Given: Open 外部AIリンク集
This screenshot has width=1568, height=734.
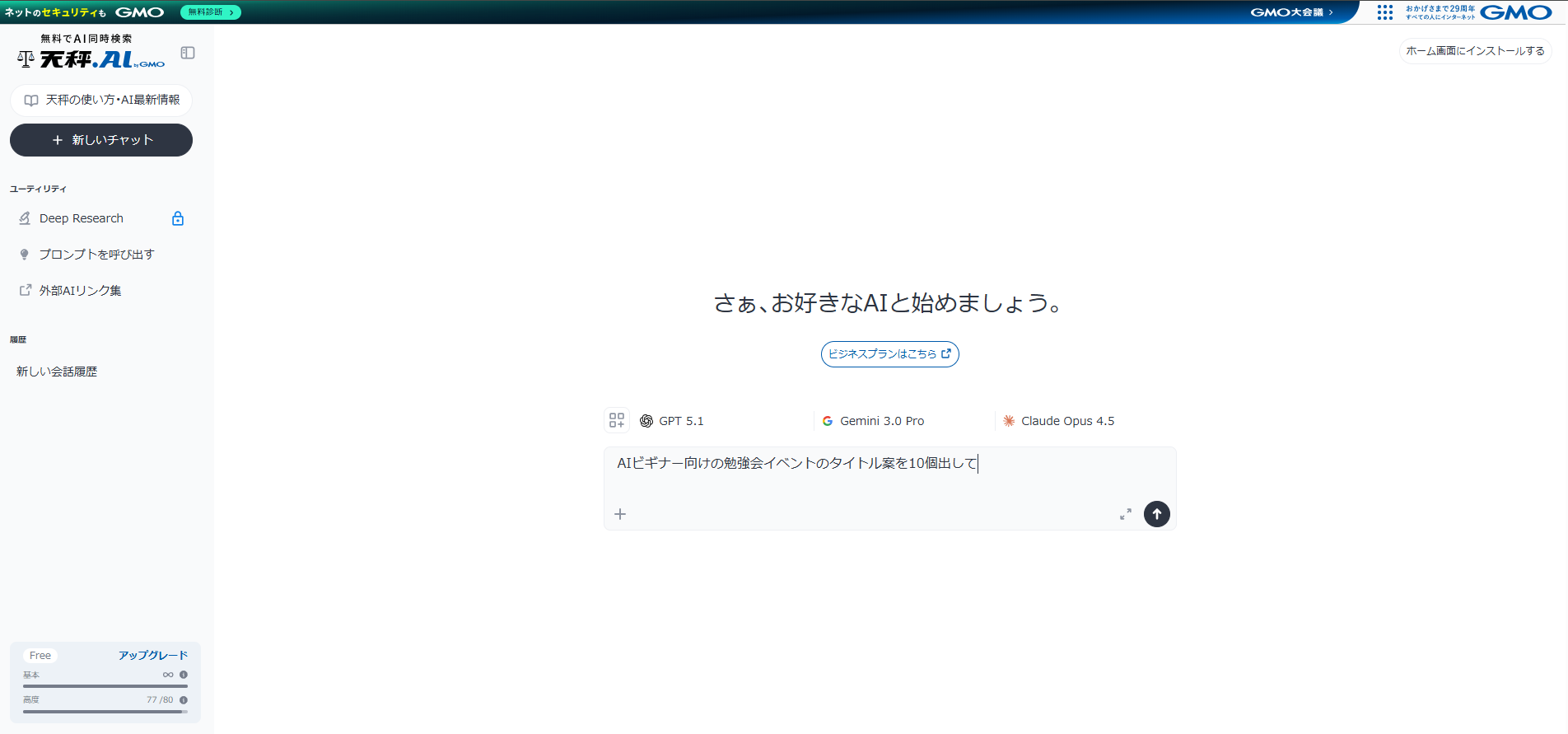Looking at the screenshot, I should [x=101, y=291].
